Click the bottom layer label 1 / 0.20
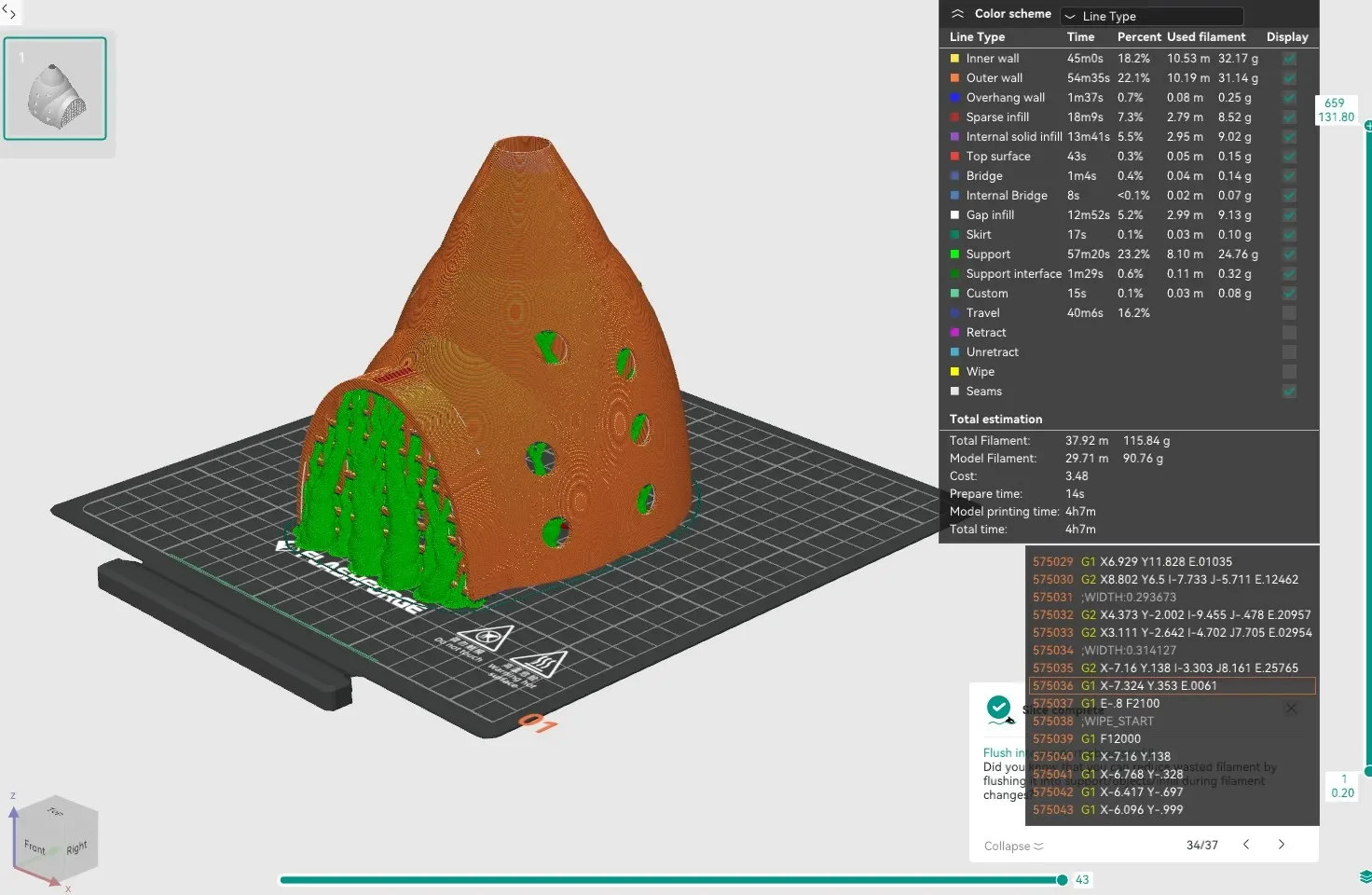 pyautogui.click(x=1343, y=786)
